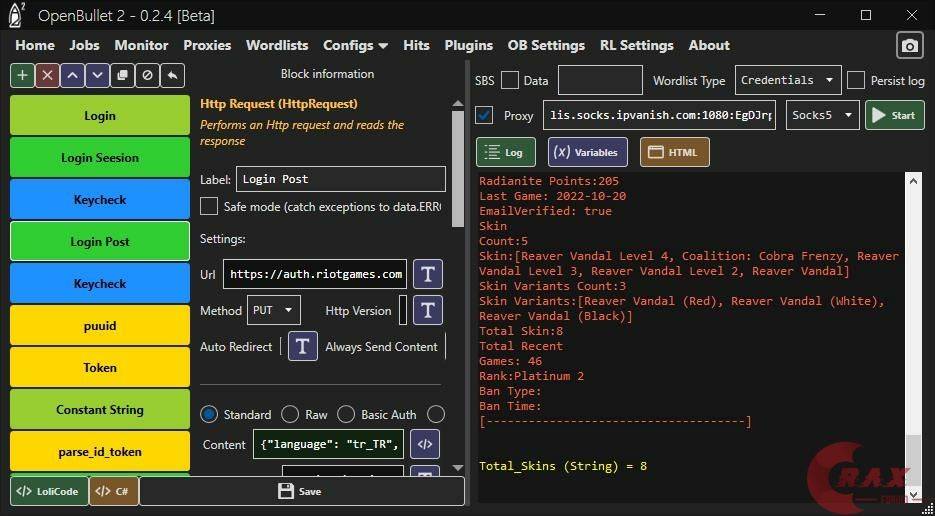Click the Url input field
Image resolution: width=935 pixels, height=516 pixels.
coord(315,274)
